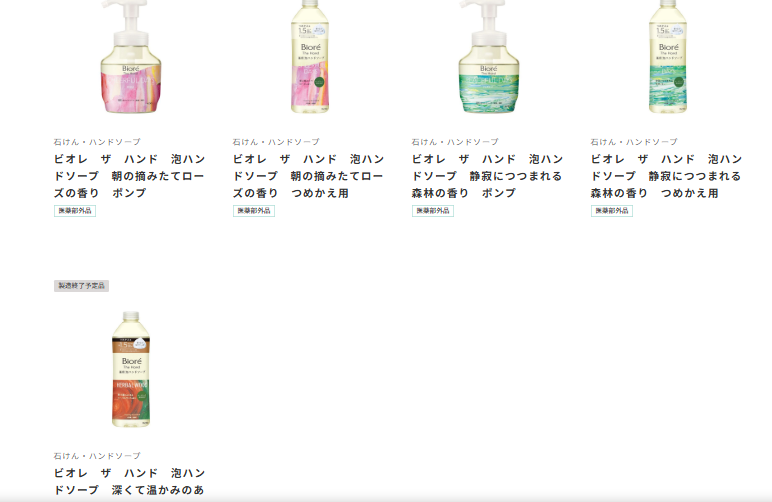The height and width of the screenshot is (502, 772).
Task: Open the forest scent refill bottle image
Action: (x=668, y=57)
